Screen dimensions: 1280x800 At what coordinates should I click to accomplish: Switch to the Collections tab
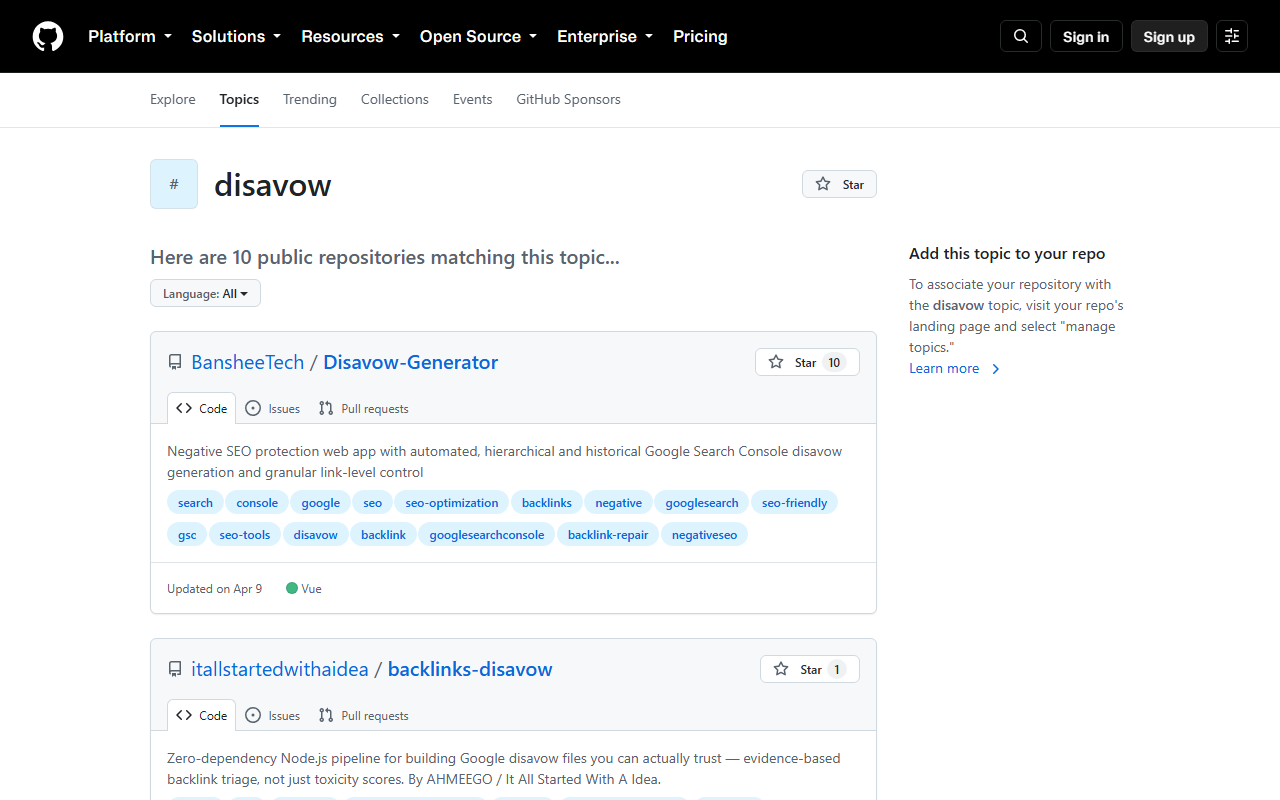[395, 99]
